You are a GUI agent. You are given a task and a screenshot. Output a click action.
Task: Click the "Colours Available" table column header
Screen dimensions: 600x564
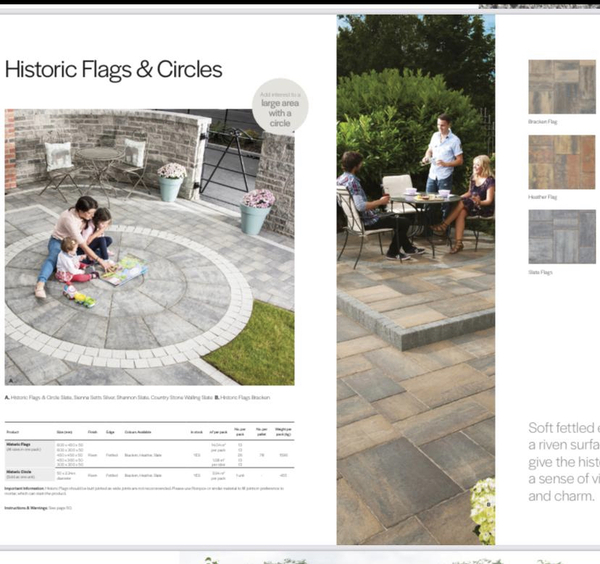coord(138,432)
